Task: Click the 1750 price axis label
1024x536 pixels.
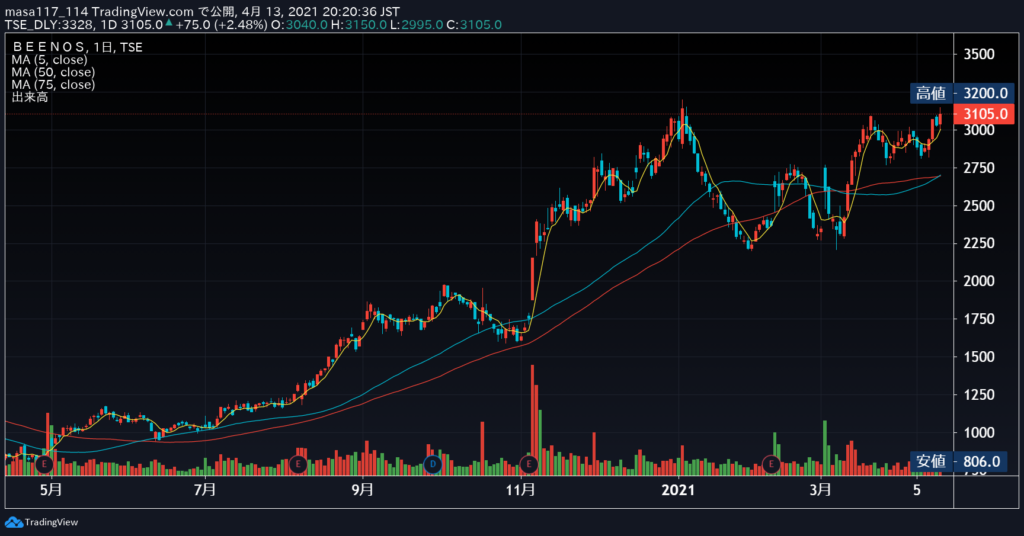Action: tap(979, 319)
